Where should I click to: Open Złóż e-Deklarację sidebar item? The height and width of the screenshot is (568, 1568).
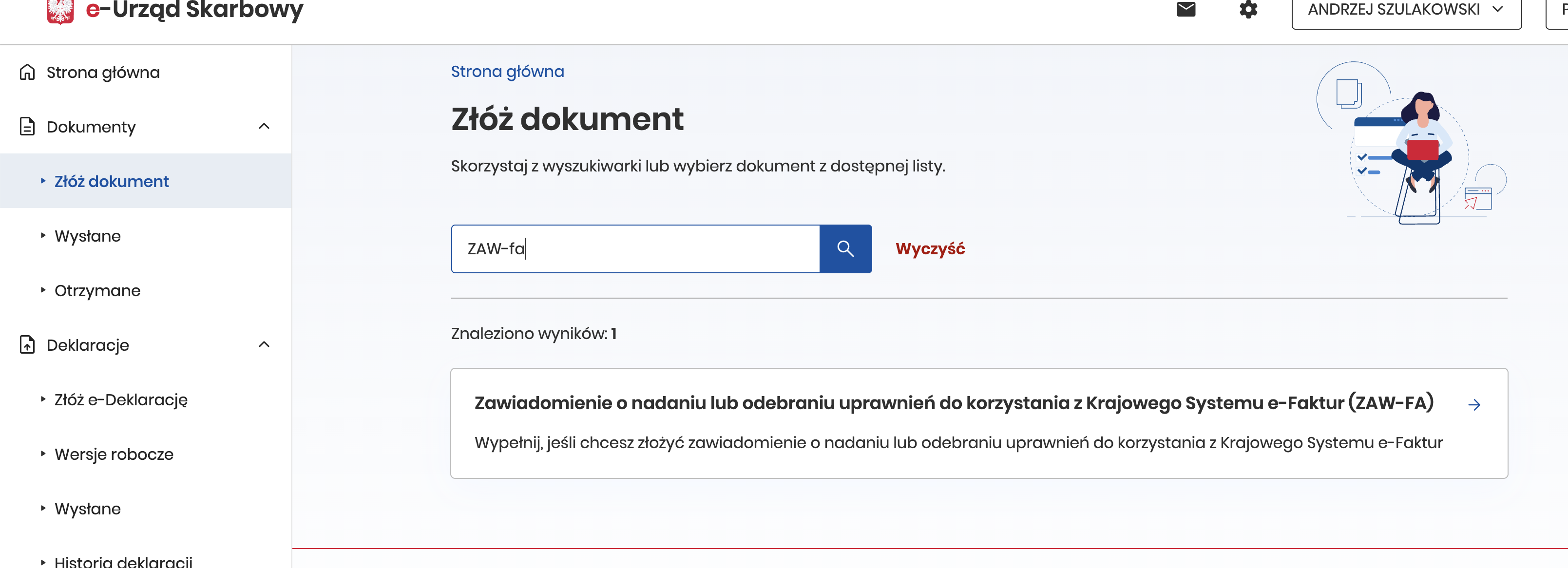121,400
